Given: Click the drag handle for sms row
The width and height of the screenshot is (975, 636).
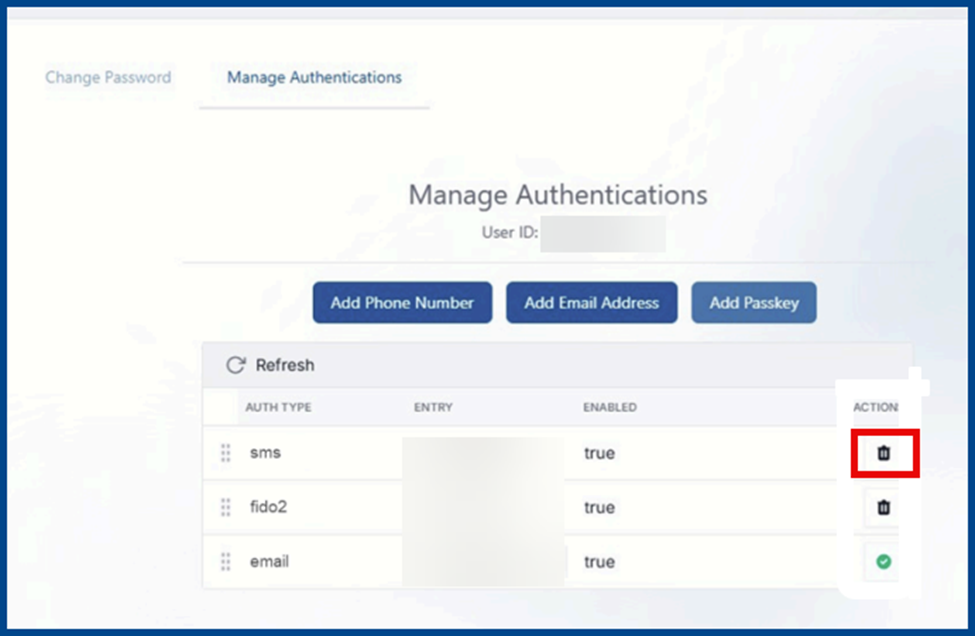Looking at the screenshot, I should coord(225,453).
